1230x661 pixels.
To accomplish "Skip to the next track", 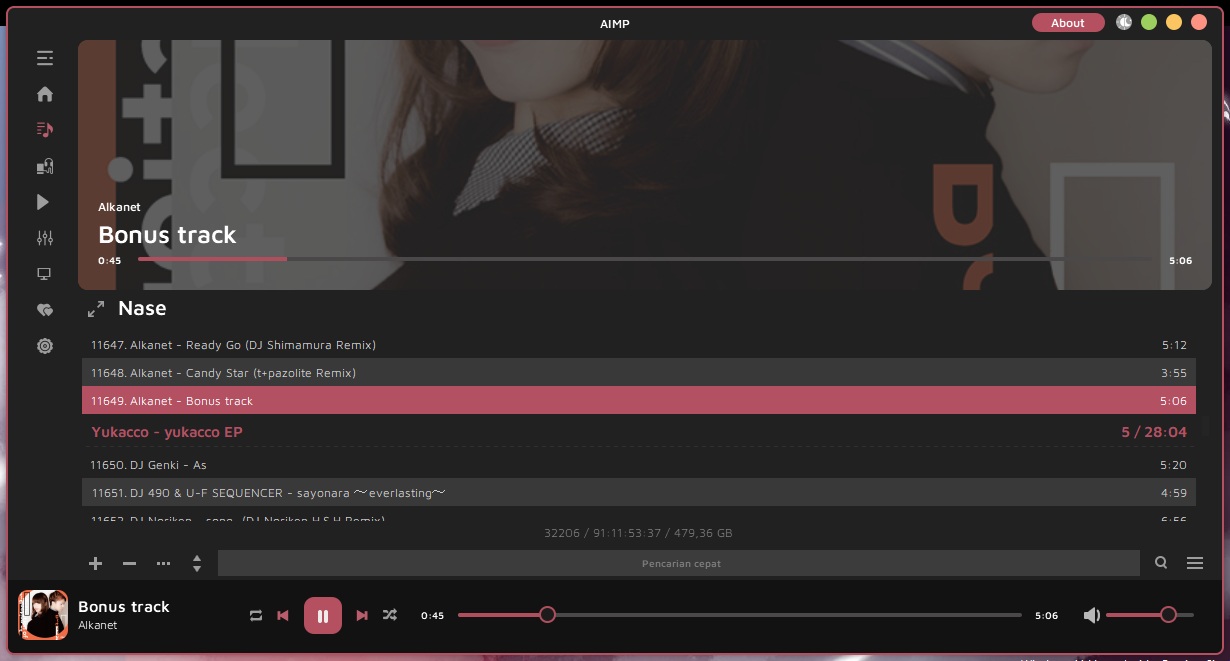I will click(x=362, y=615).
